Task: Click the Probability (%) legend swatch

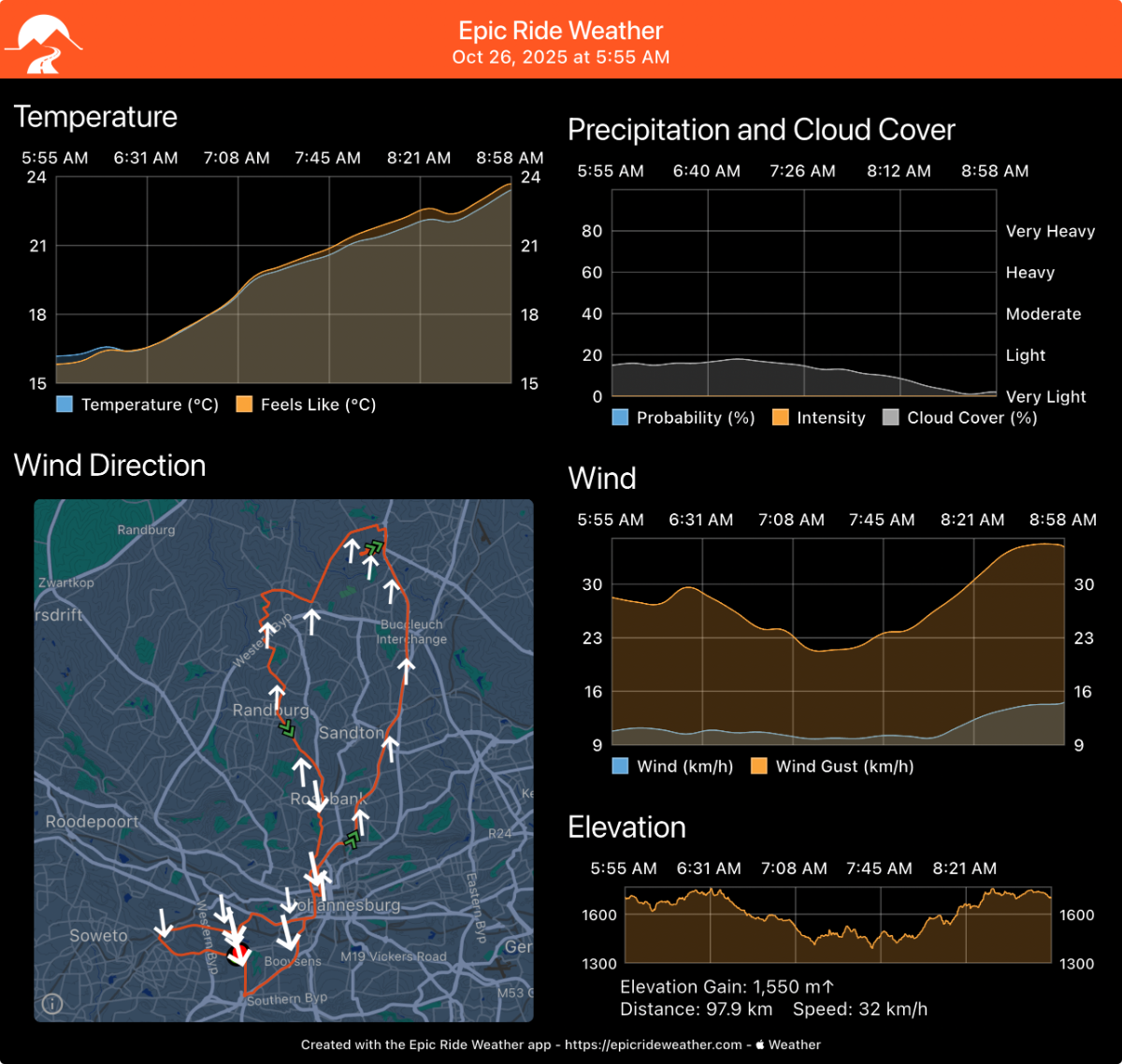Action: click(x=620, y=418)
